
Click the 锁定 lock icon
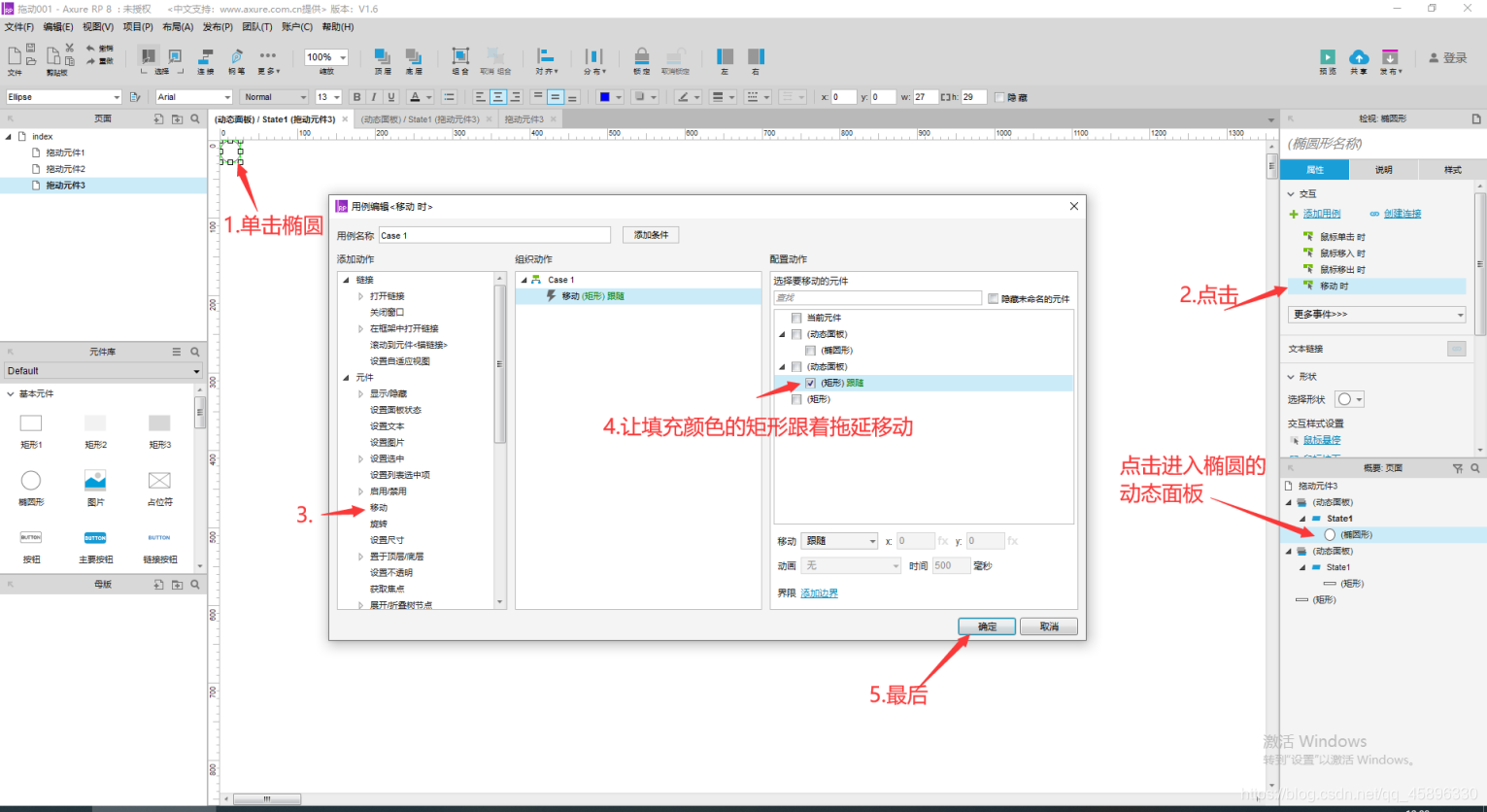[641, 57]
